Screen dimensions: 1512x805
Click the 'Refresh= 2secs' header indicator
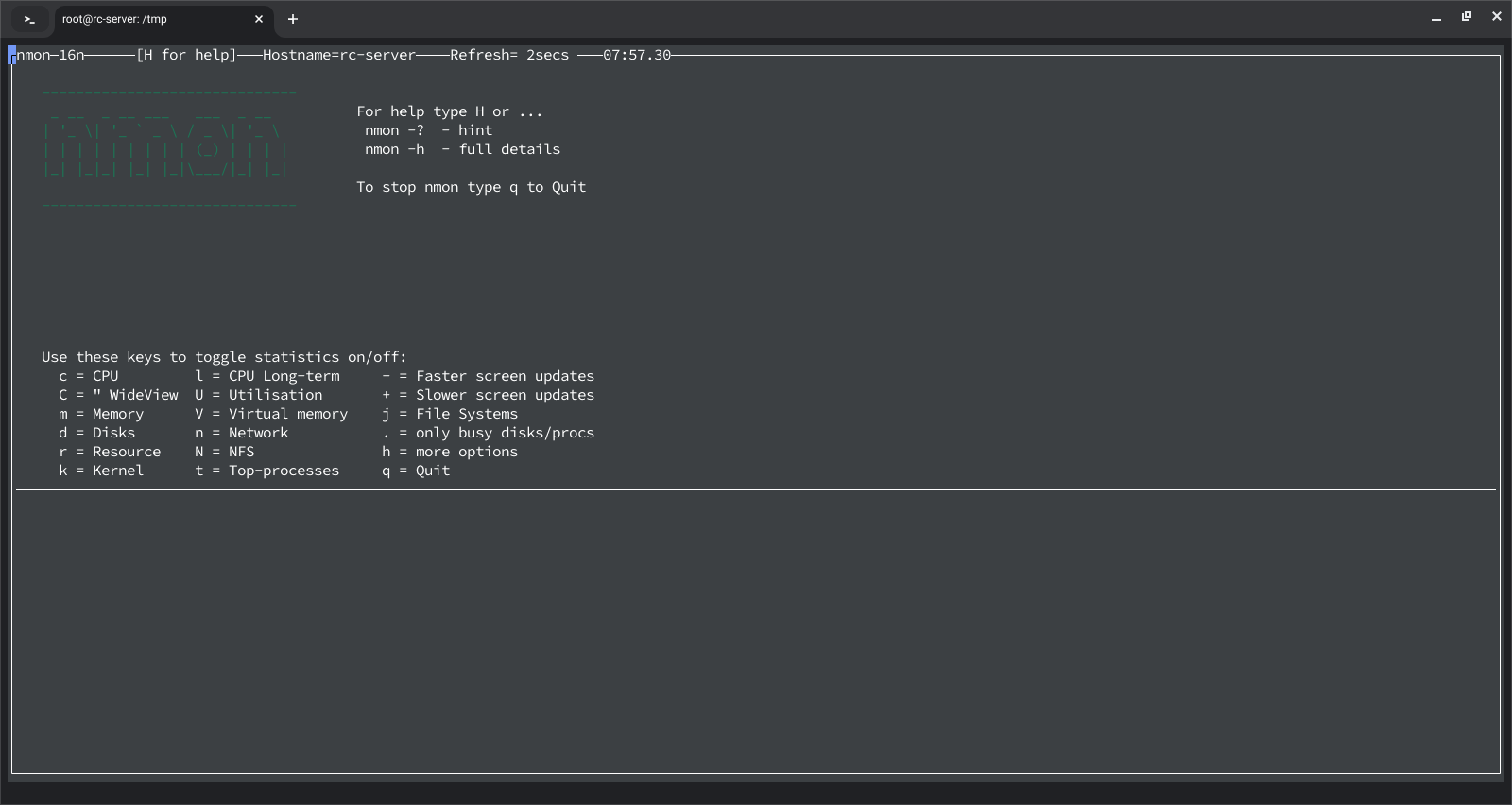click(x=509, y=55)
